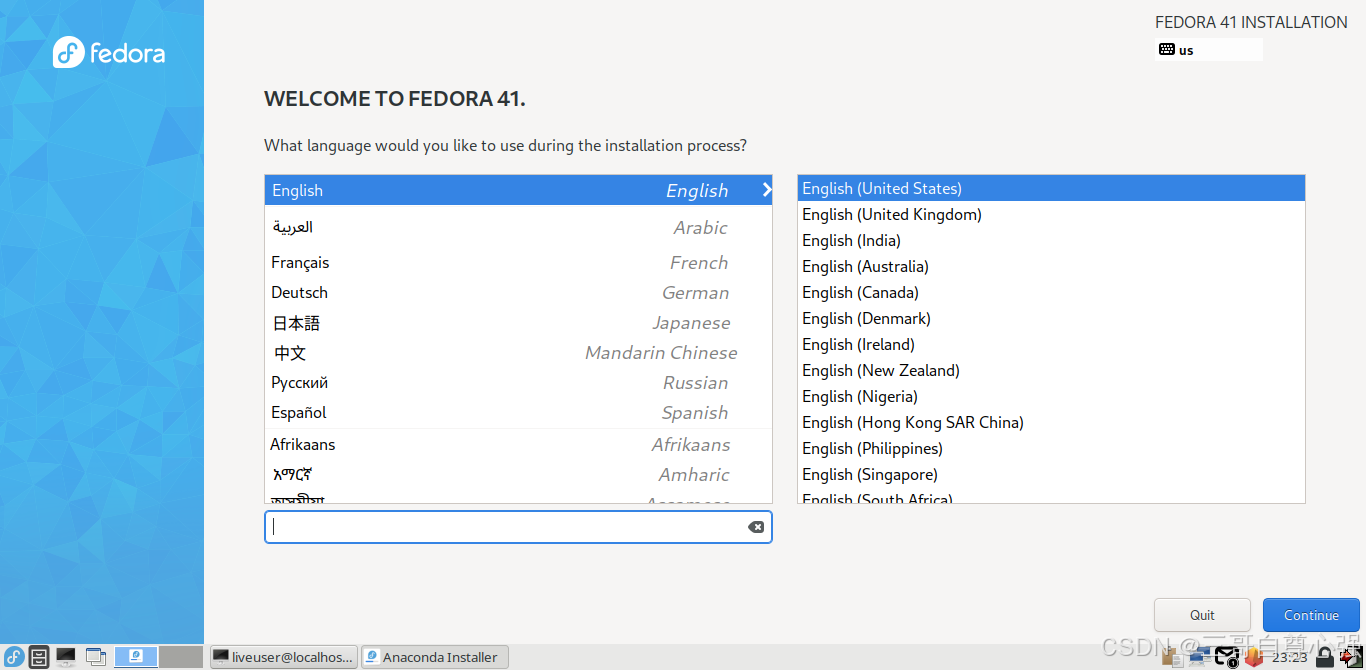The width and height of the screenshot is (1366, 670).
Task: Select Deutsch German language row
Action: (518, 292)
